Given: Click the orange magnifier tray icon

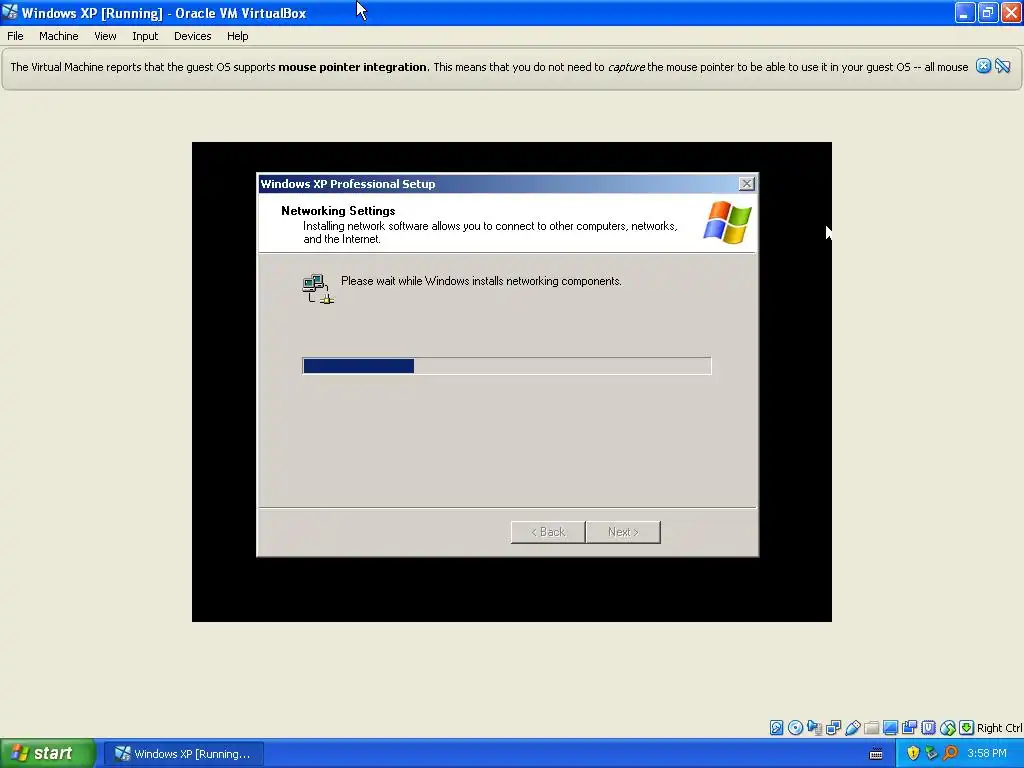Looking at the screenshot, I should coord(950,754).
